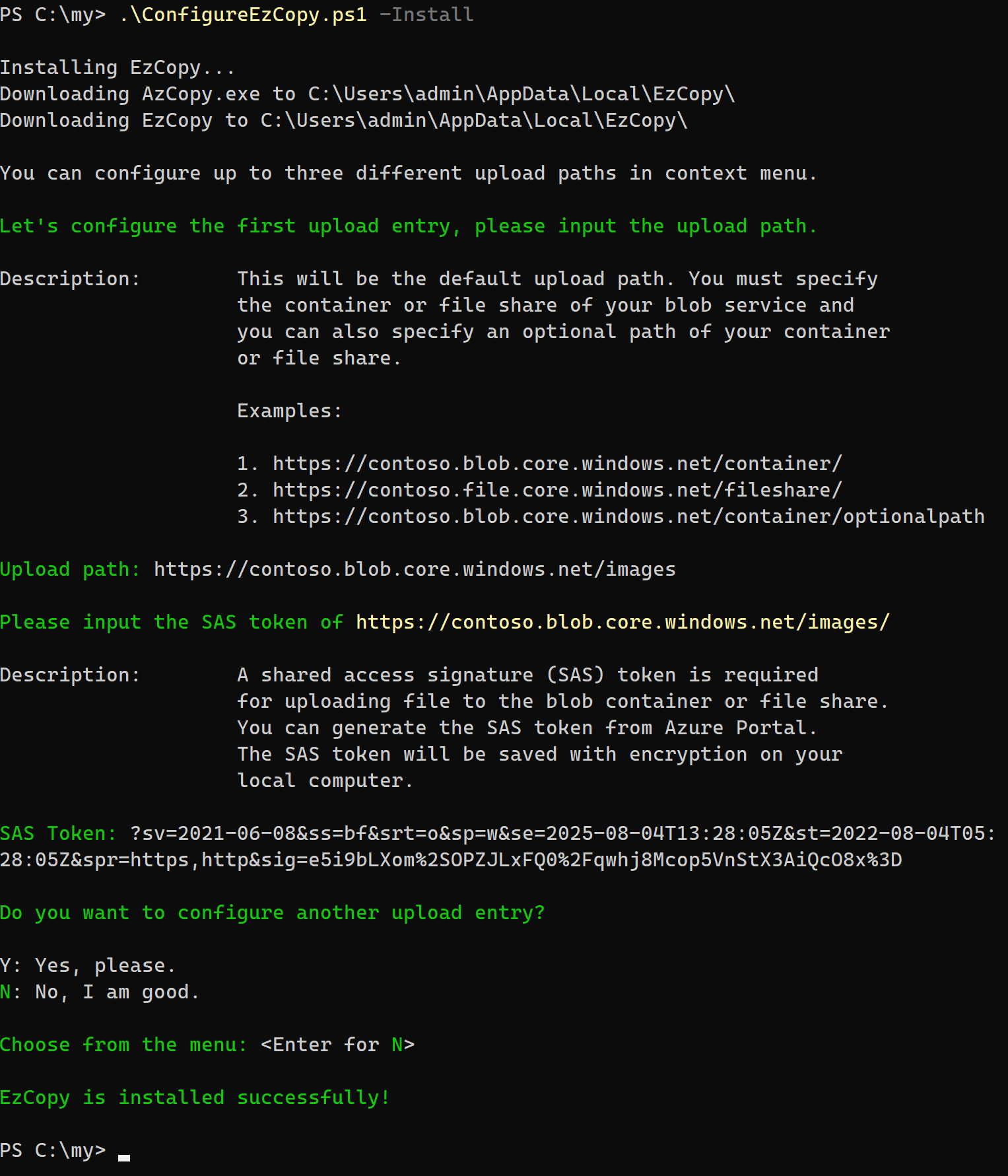Click the yellow contoso images/ URL
The width and height of the screenshot is (1008, 1176).
622,622
